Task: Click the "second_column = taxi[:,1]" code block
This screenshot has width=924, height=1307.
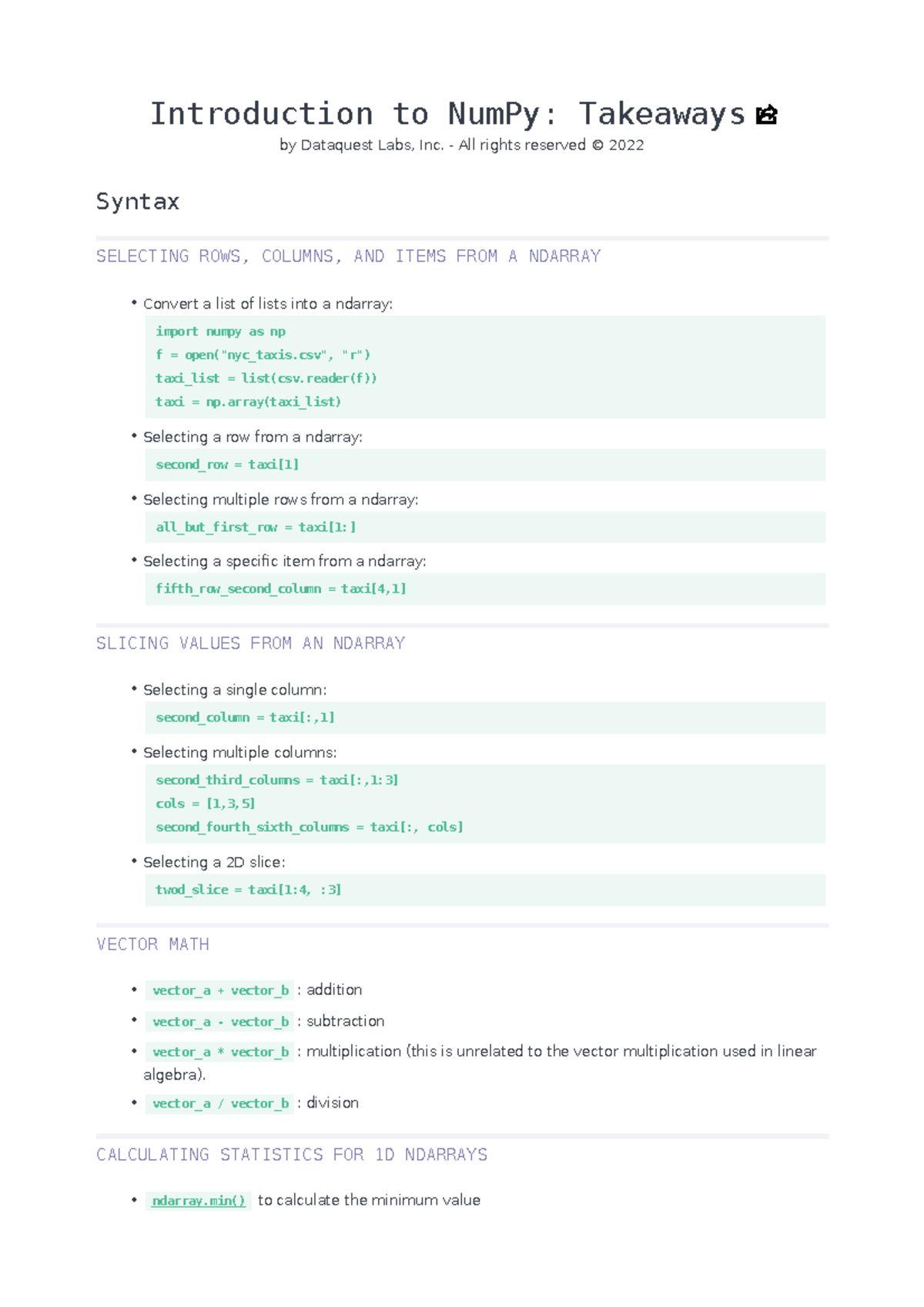Action: (x=245, y=717)
